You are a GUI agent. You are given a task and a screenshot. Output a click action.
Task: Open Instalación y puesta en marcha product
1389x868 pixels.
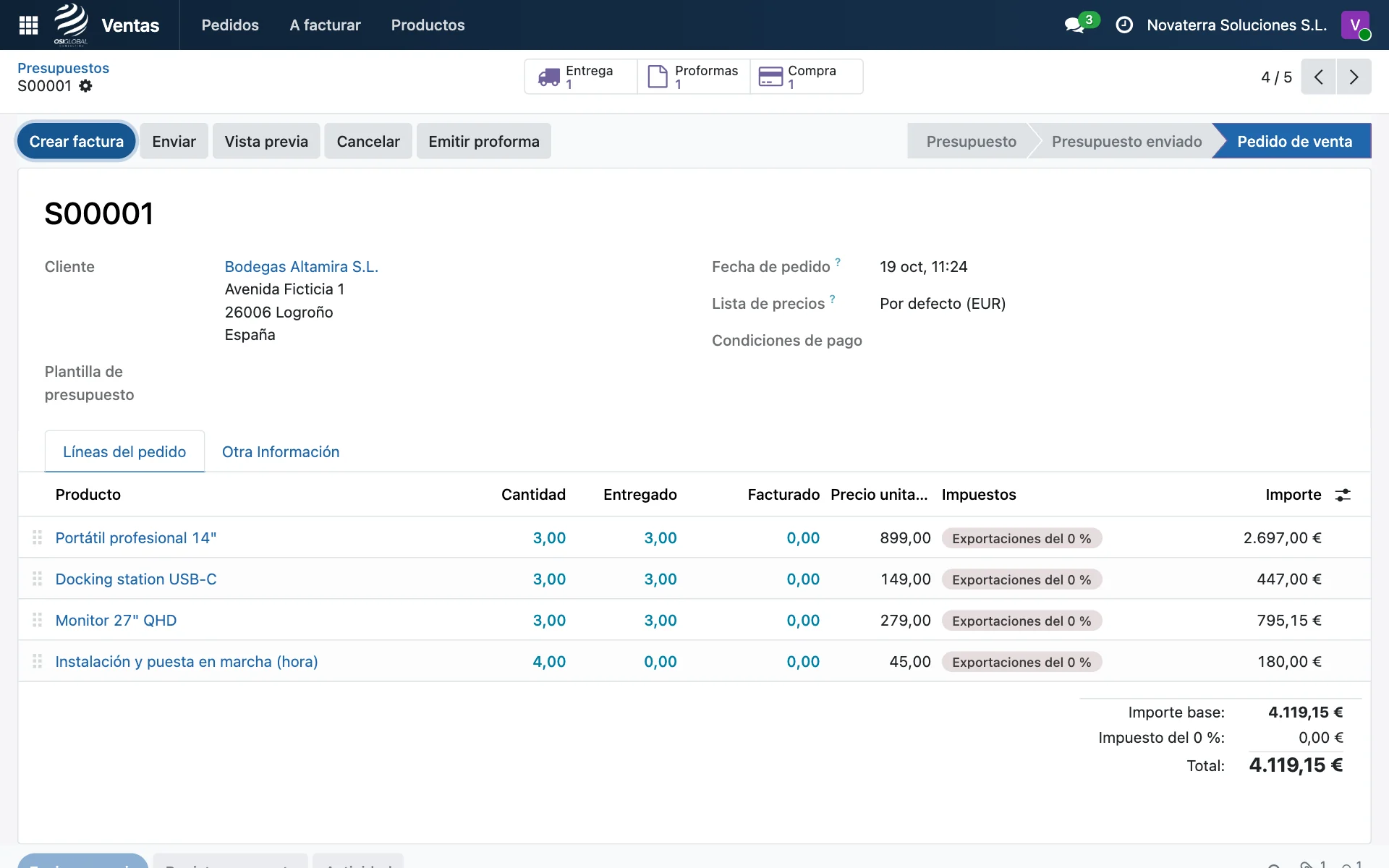point(187,661)
